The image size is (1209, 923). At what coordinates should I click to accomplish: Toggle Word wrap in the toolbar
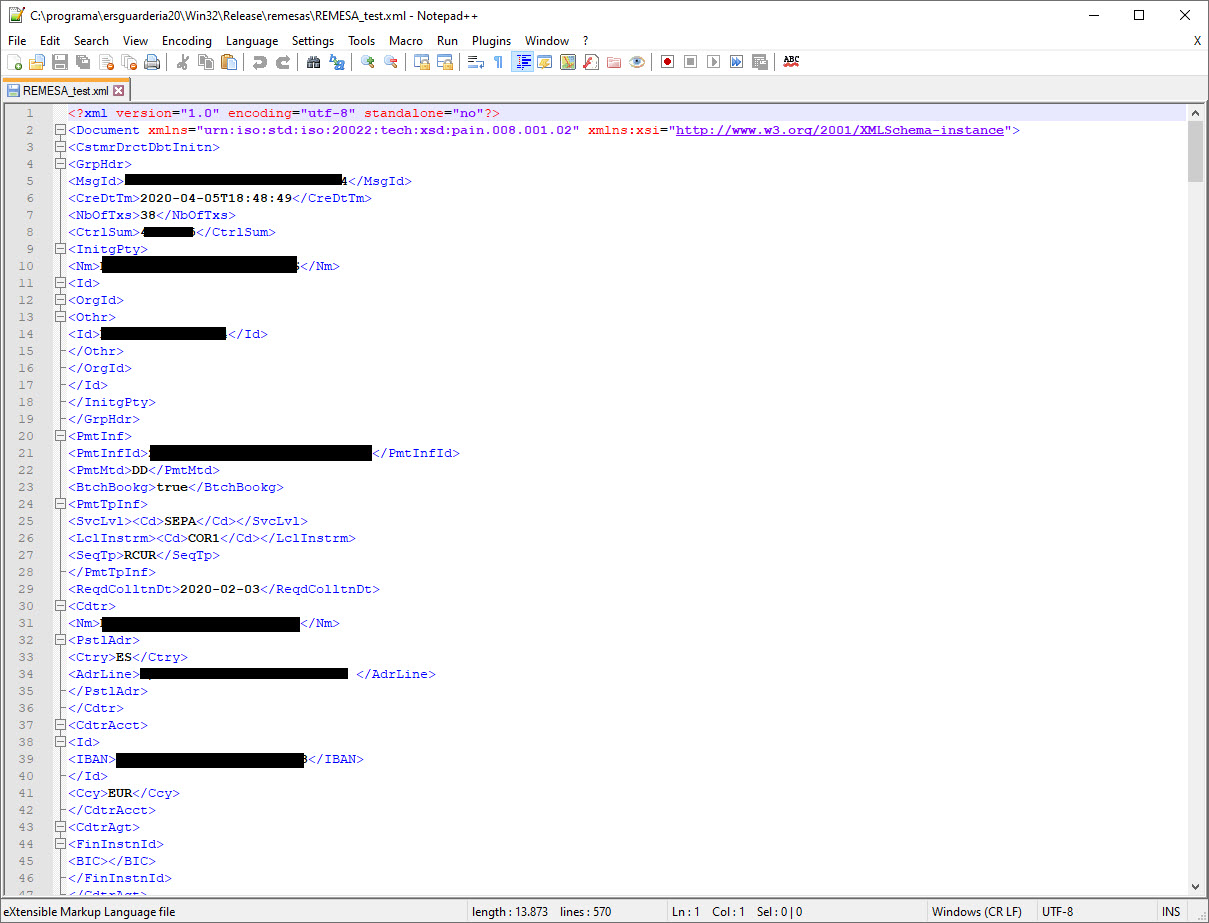point(476,62)
